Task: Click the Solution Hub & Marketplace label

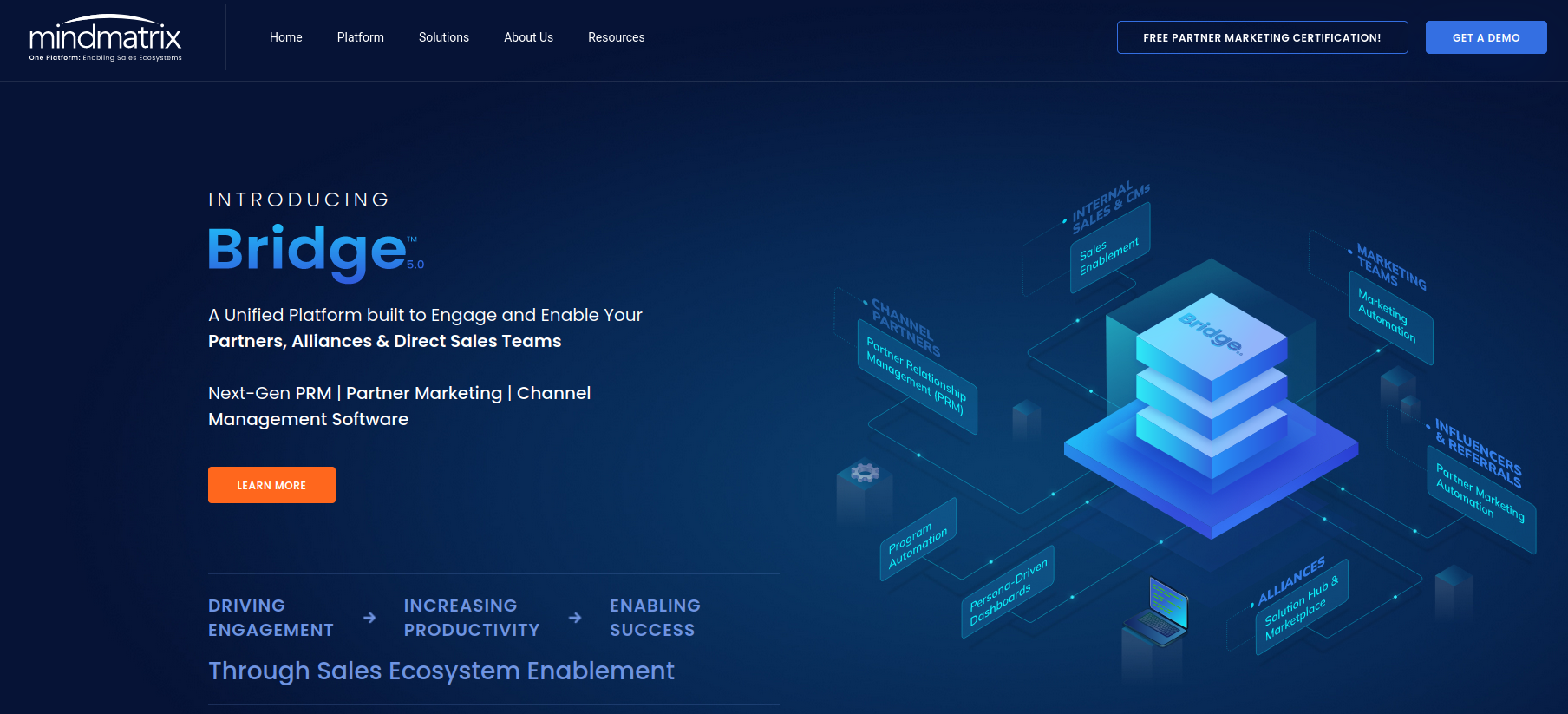Action: 1303,607
